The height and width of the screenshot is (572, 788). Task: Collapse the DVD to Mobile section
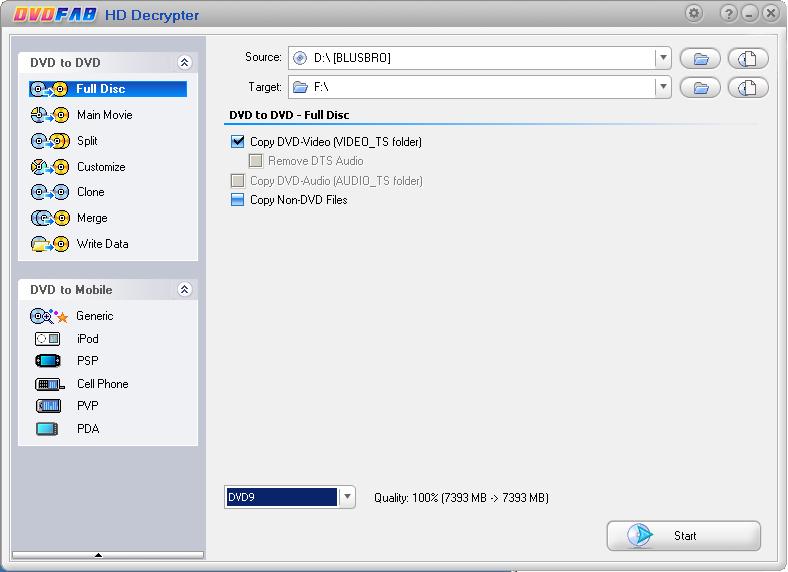point(184,290)
